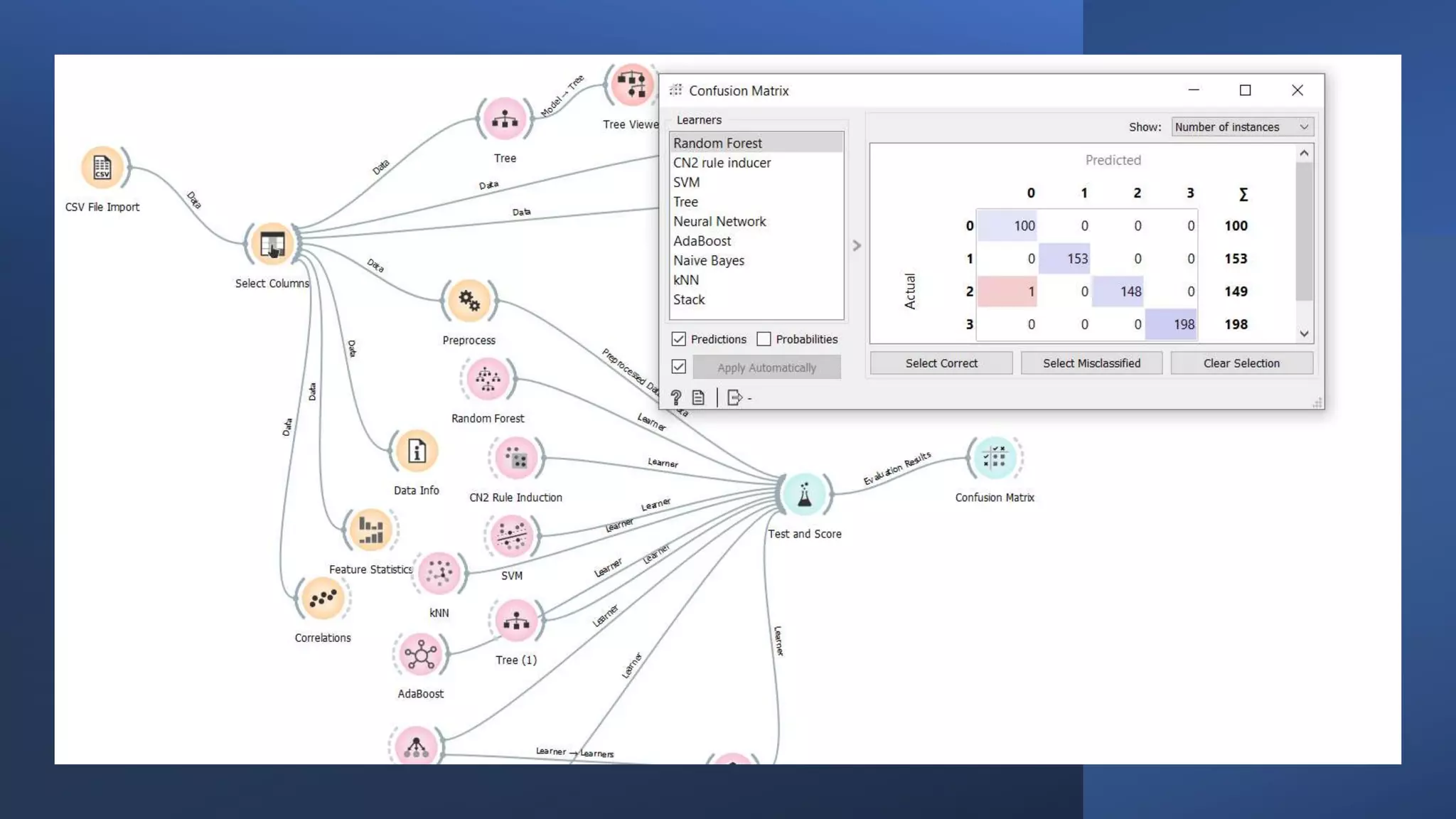Screen dimensions: 1456x819
Task: Toggle the Apply Automatically checkbox
Action: click(679, 367)
